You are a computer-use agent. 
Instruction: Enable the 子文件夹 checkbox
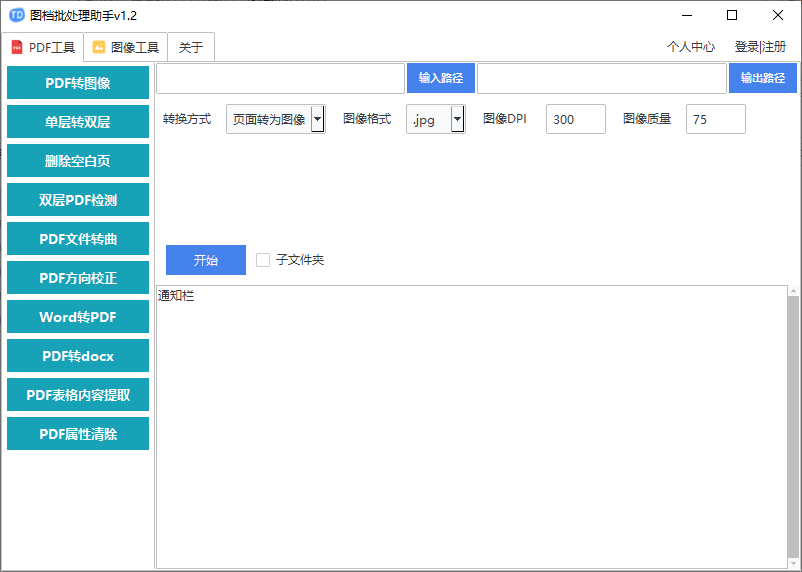(x=263, y=260)
